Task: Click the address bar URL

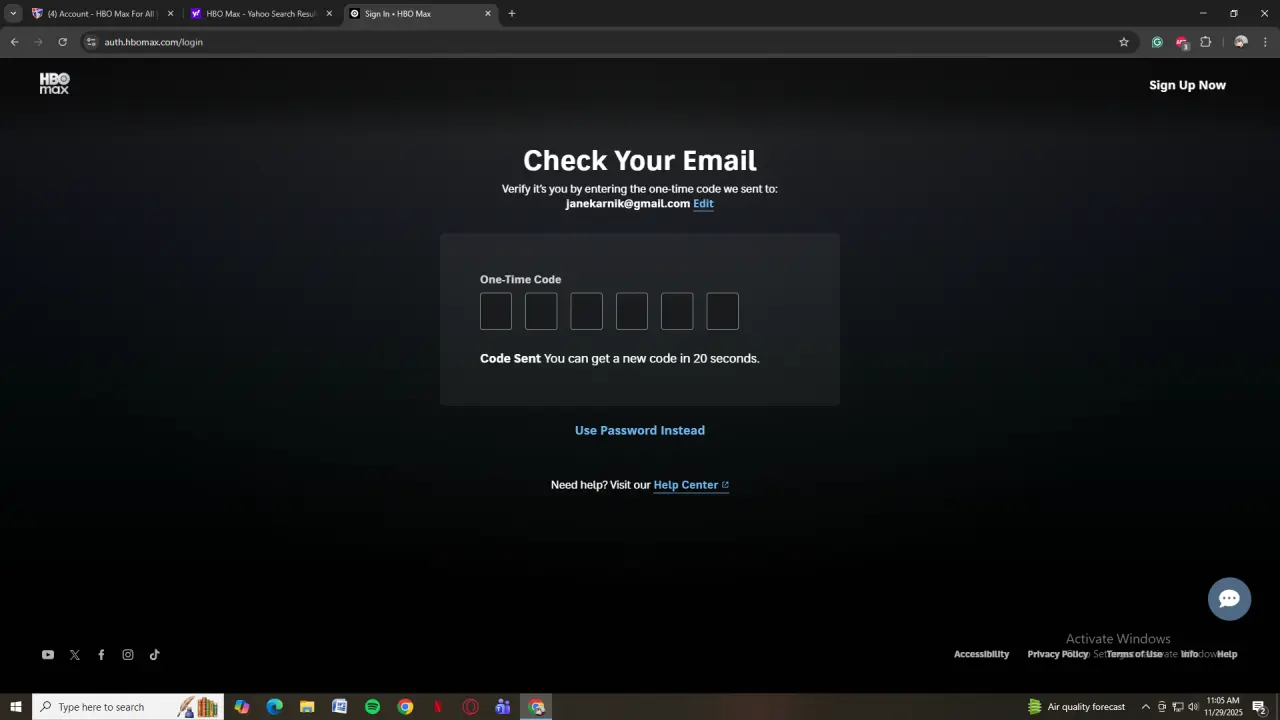Action: pos(154,42)
